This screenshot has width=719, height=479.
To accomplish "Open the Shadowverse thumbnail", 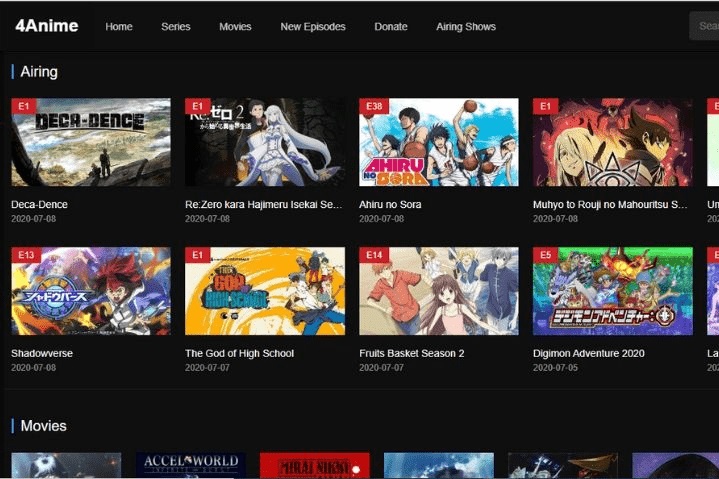I will coord(91,291).
